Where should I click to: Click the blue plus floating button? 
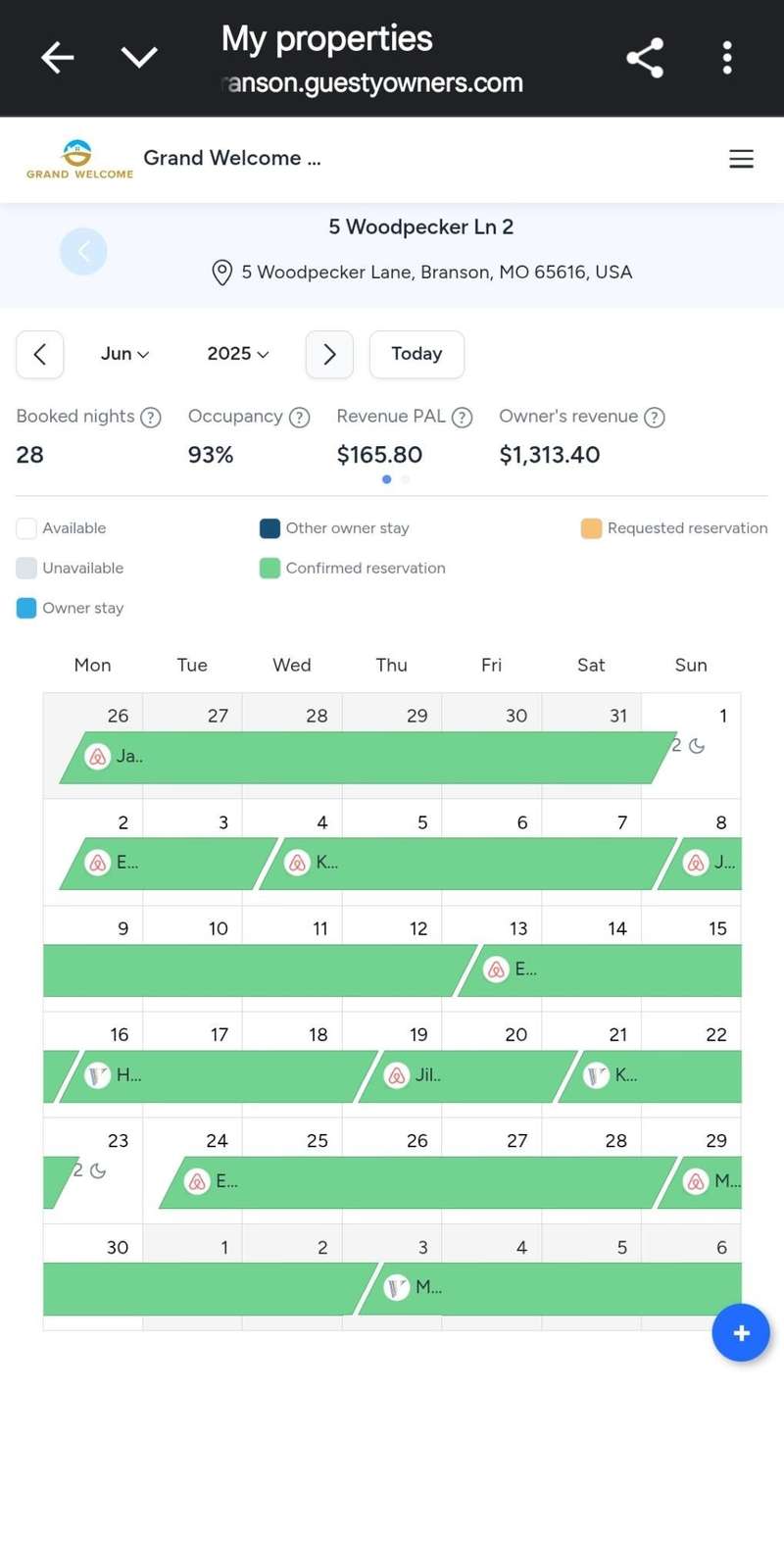click(x=740, y=1333)
